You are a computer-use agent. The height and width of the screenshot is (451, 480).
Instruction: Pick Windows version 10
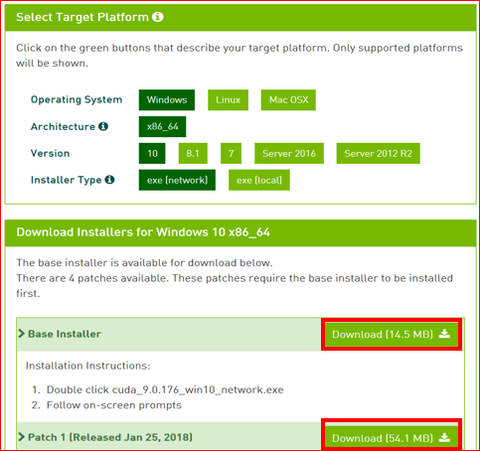pyautogui.click(x=152, y=153)
